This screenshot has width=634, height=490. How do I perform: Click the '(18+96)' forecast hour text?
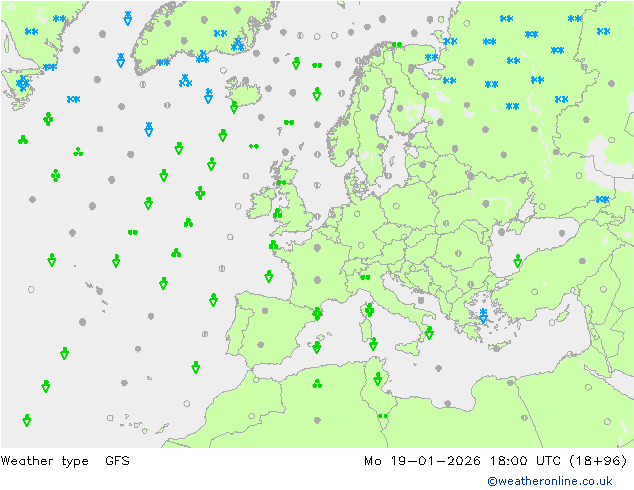pyautogui.click(x=598, y=461)
